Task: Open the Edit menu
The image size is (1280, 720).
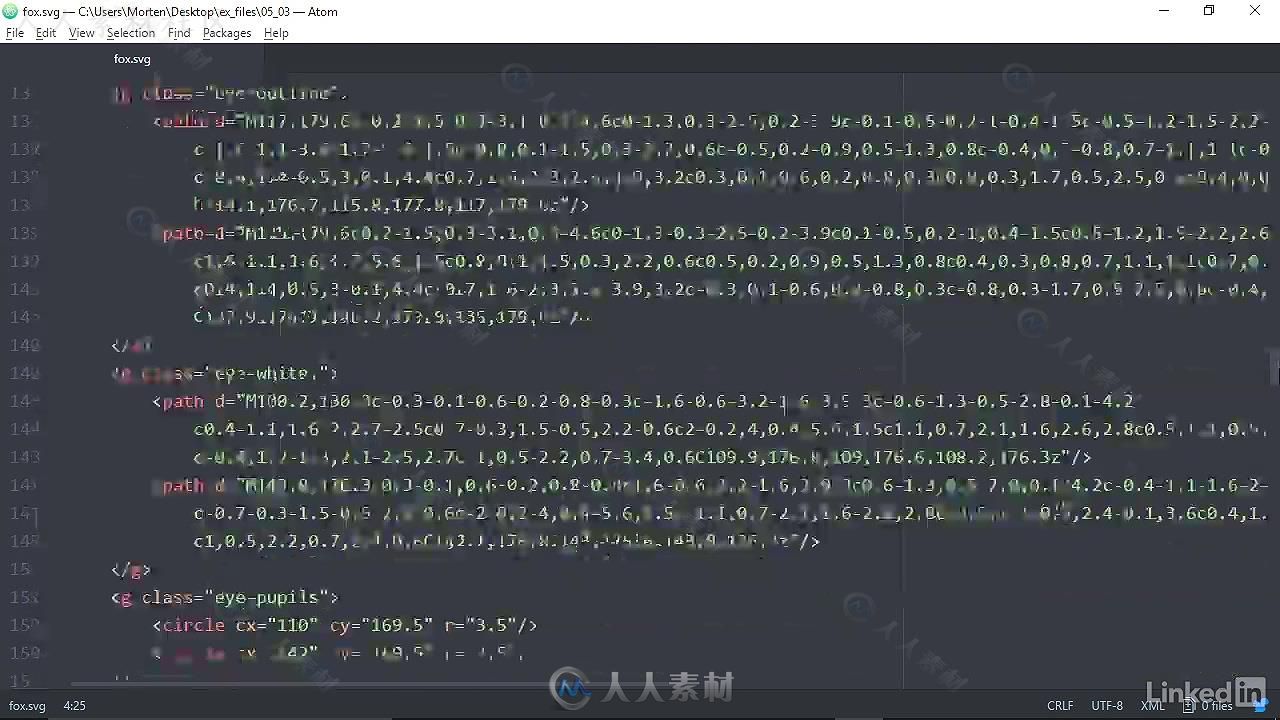Action: coord(46,33)
